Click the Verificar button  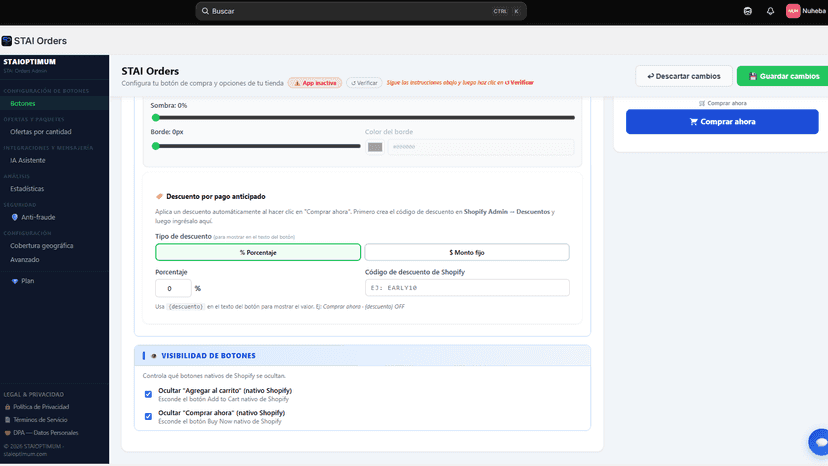point(364,83)
